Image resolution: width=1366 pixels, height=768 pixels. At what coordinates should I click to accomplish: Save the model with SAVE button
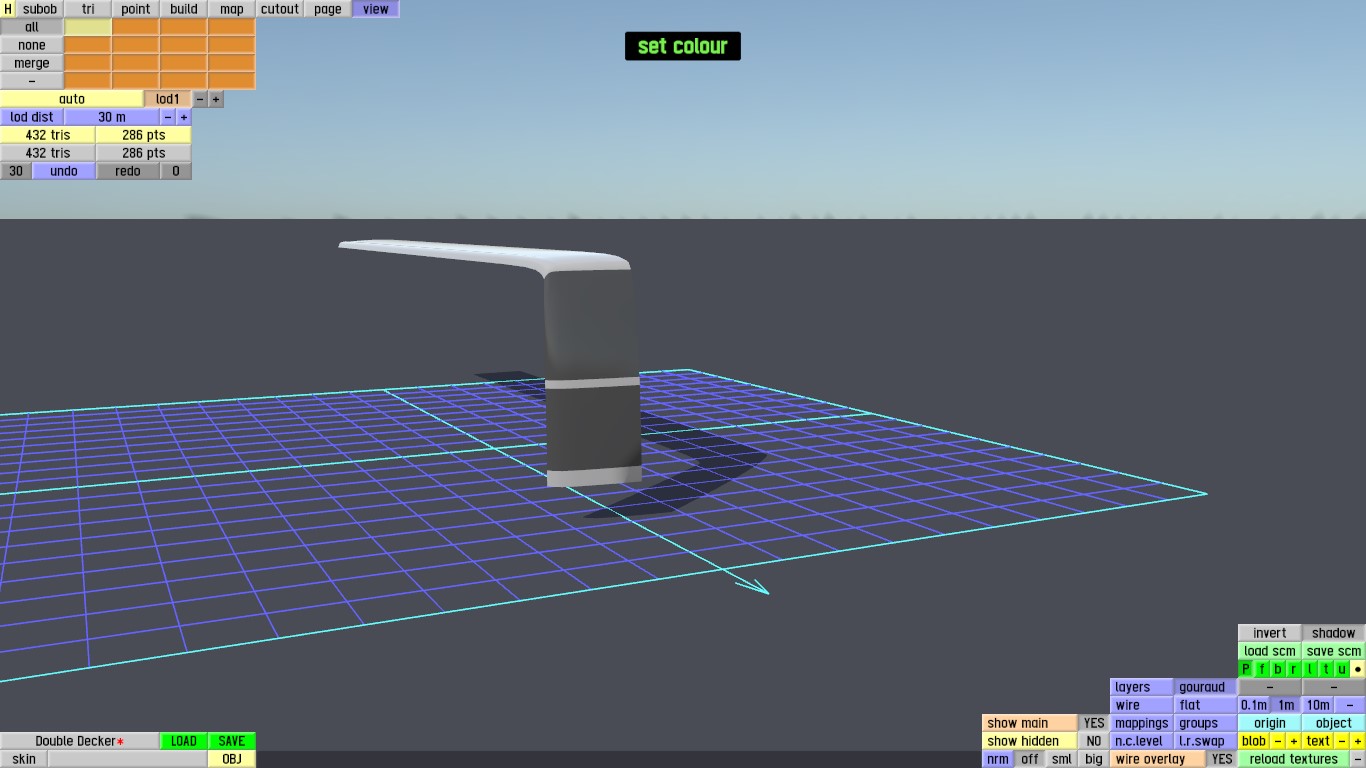(x=232, y=741)
